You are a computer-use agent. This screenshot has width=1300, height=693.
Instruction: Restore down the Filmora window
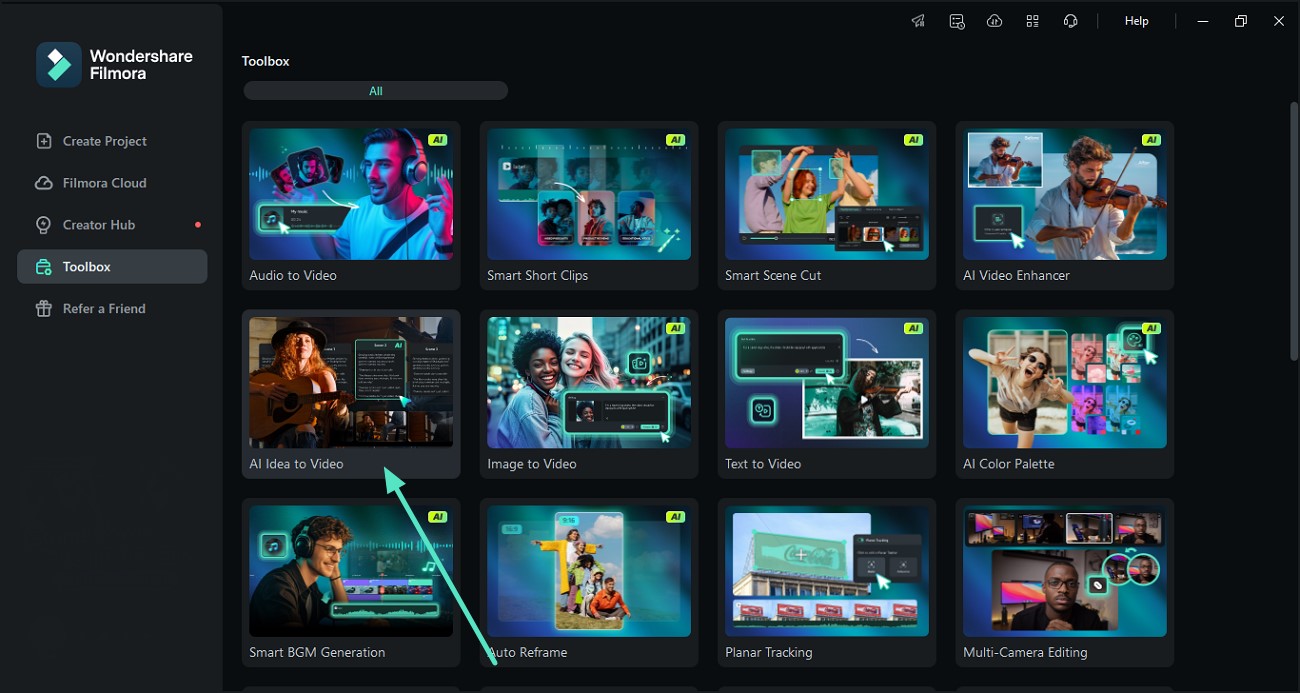(1241, 21)
